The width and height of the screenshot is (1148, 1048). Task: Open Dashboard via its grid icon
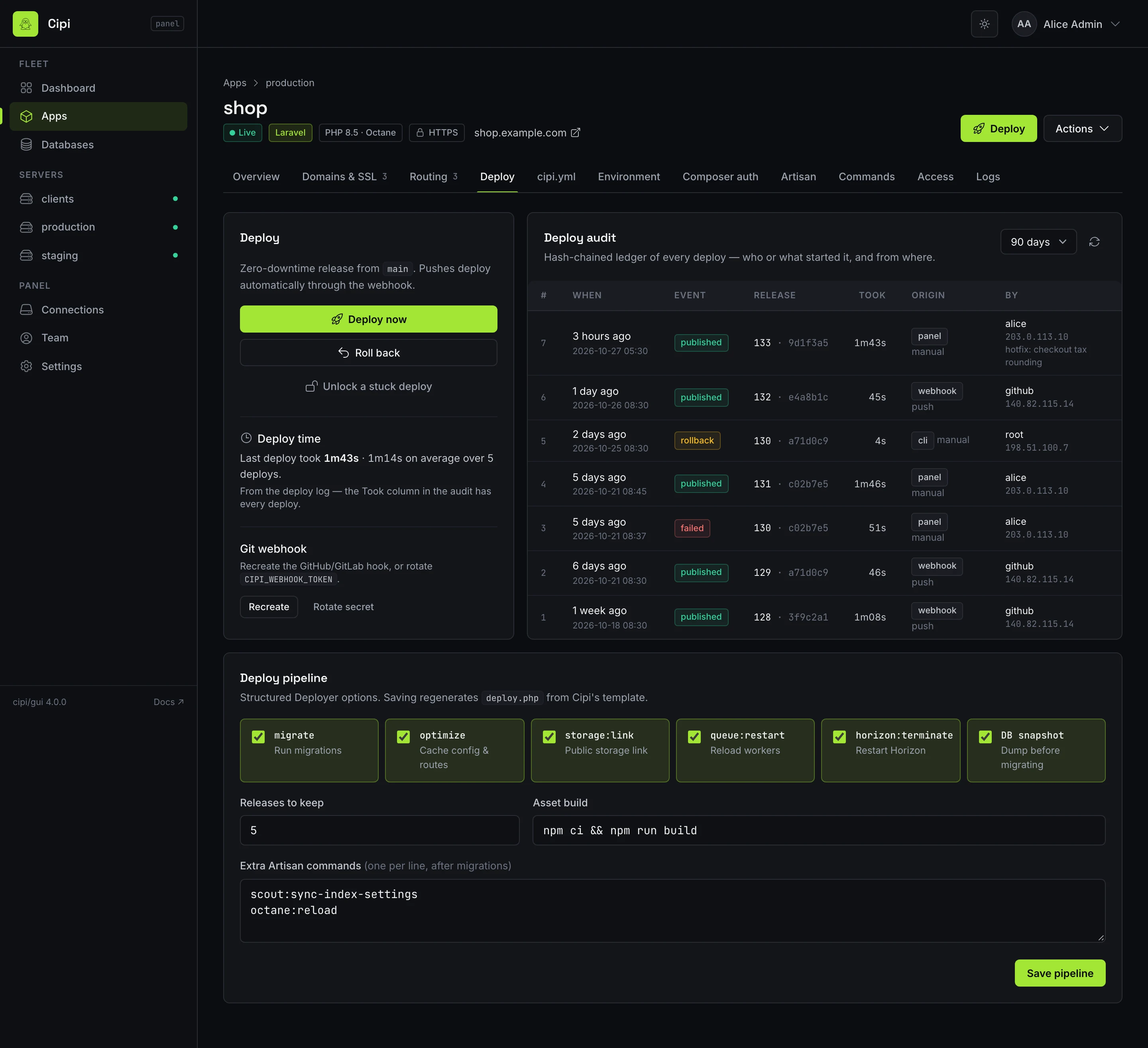[x=26, y=88]
